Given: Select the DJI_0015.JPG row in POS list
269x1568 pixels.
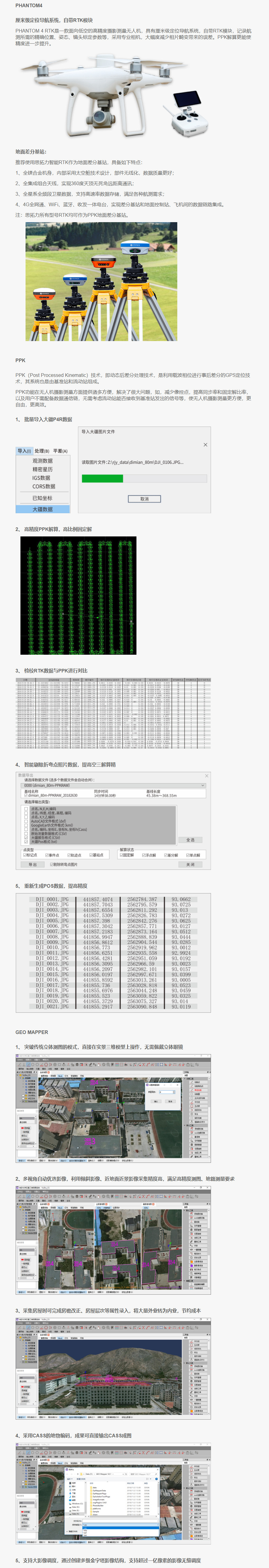Looking at the screenshot, I should [113, 974].
